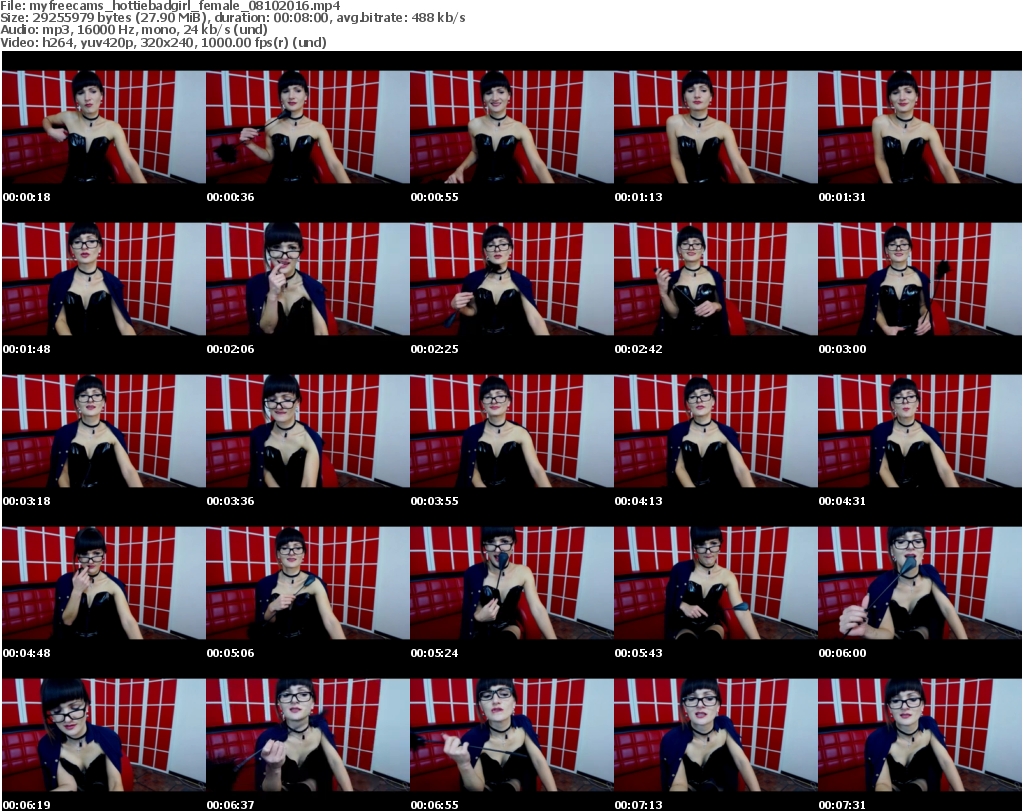Select the thumbnail at 00:05:24
The height and width of the screenshot is (811, 1024).
[x=511, y=583]
